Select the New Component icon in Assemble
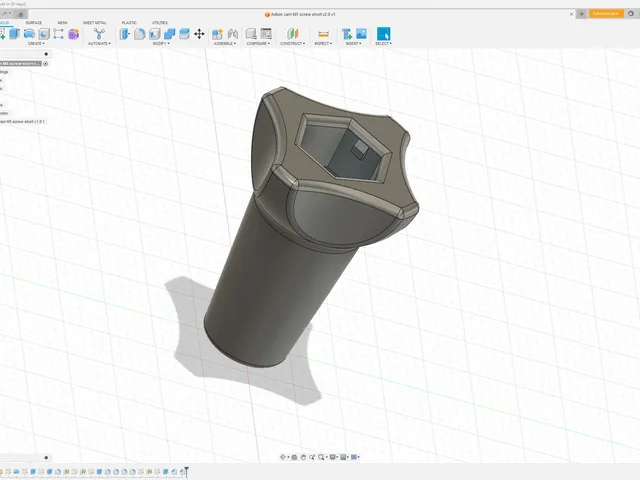This screenshot has width=640, height=480. coord(218,34)
